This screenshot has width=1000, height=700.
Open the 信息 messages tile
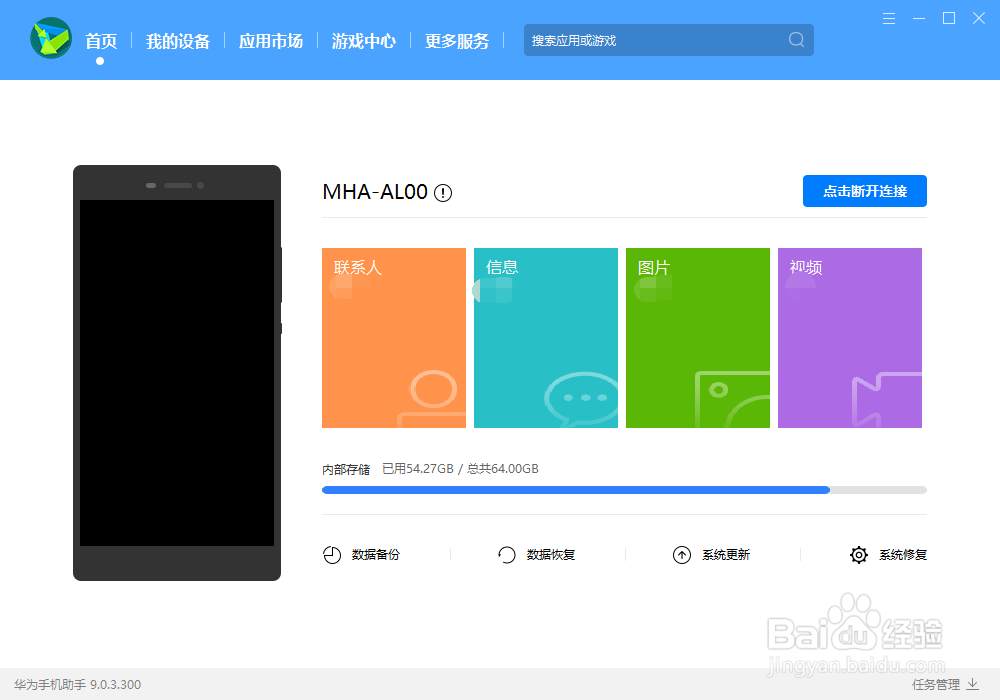coord(545,337)
